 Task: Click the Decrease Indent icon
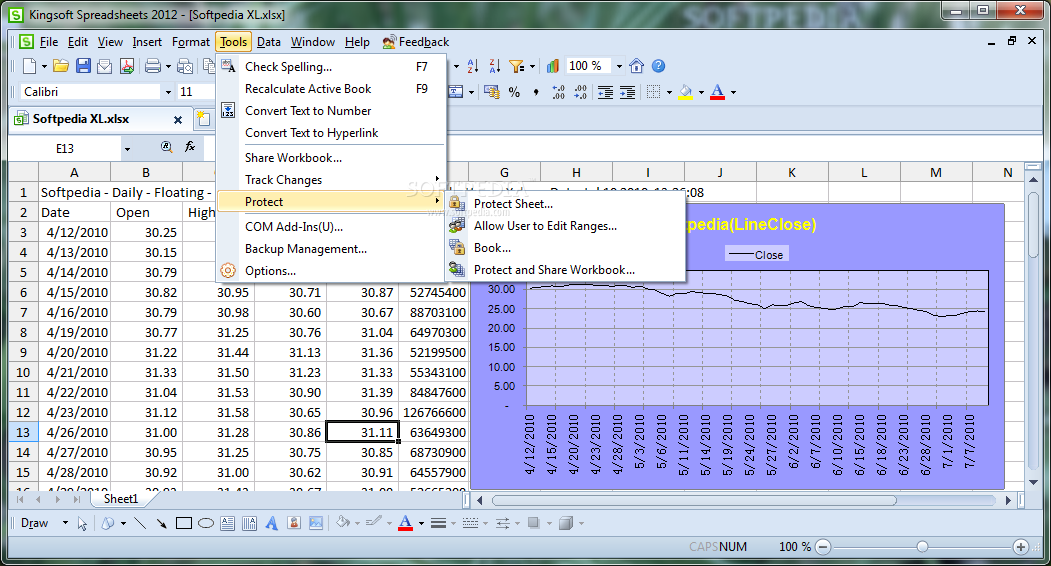click(605, 92)
